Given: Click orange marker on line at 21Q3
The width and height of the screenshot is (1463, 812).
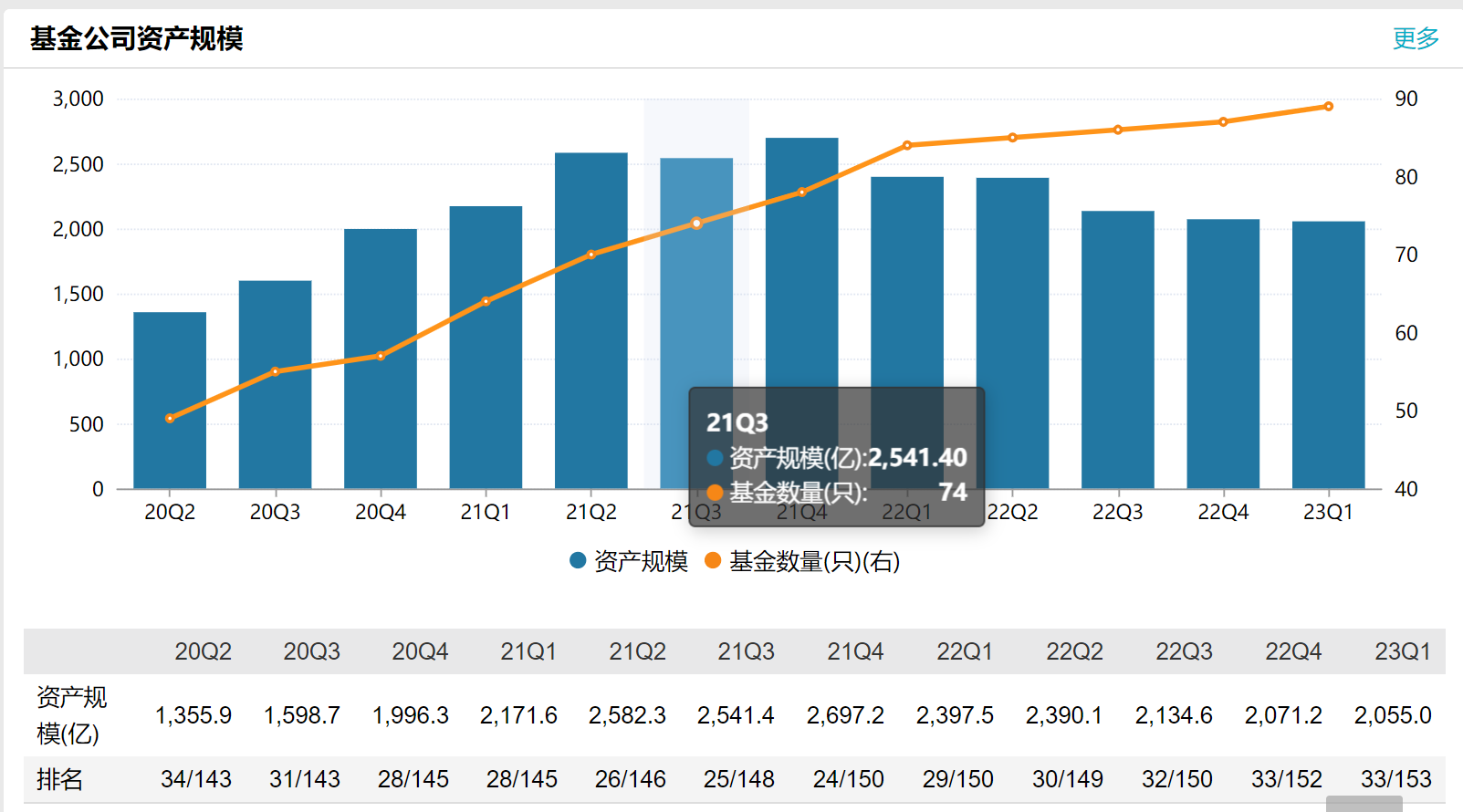Looking at the screenshot, I should 696,223.
